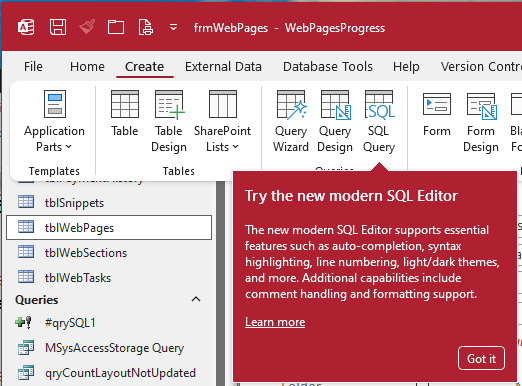522x386 pixels.
Task: Click the Queries group header text
Action: tap(37, 300)
